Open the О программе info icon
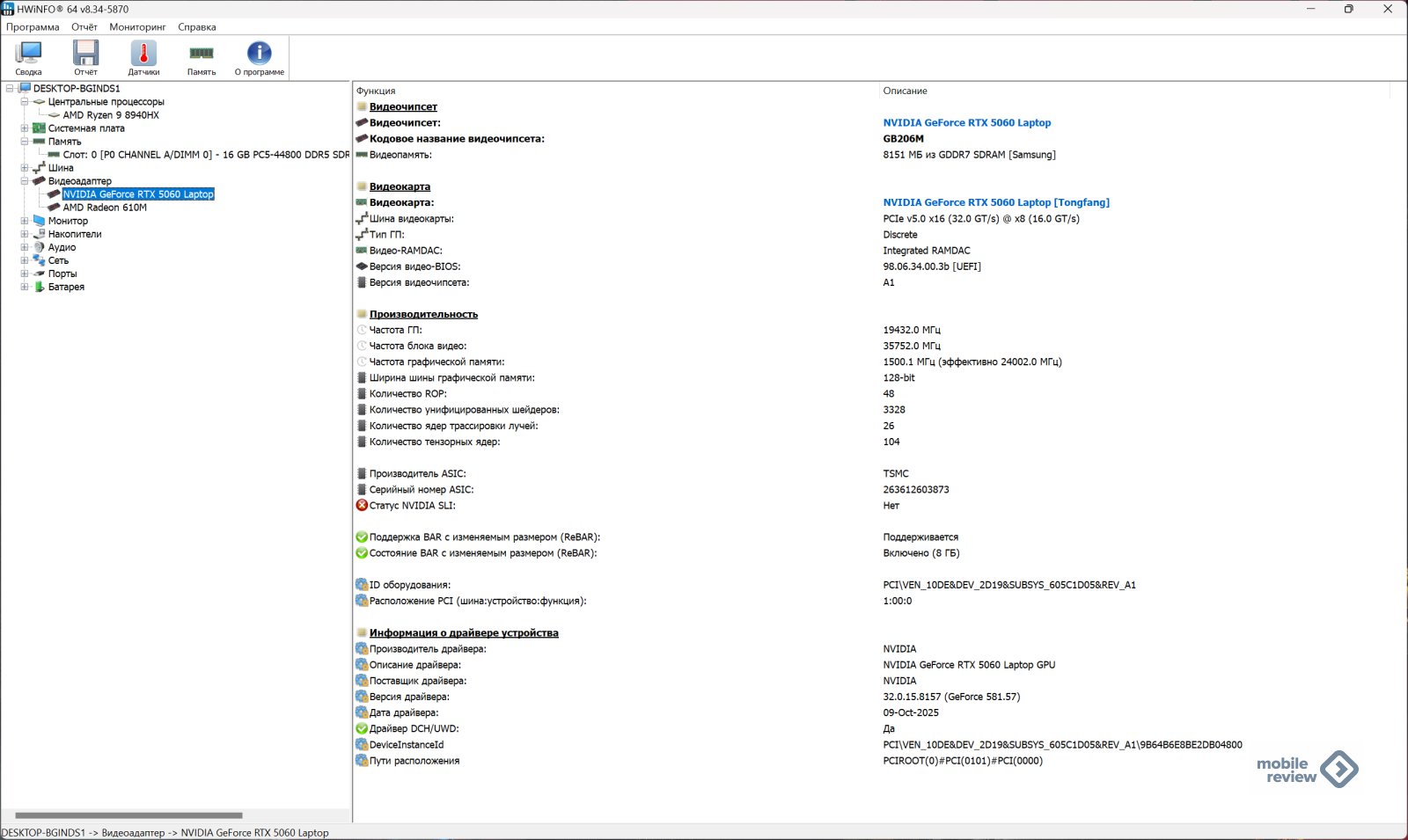 [259, 58]
